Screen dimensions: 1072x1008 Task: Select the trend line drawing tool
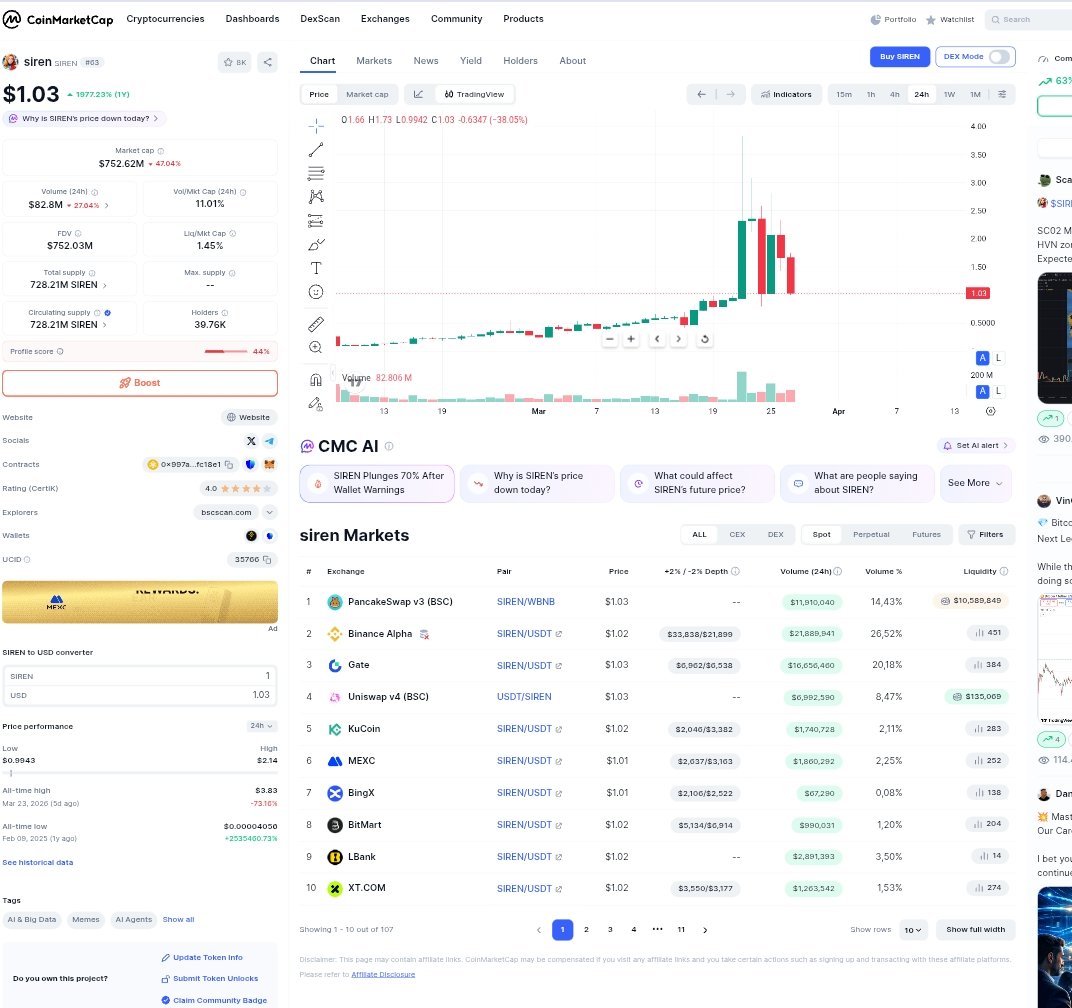pyautogui.click(x=316, y=150)
